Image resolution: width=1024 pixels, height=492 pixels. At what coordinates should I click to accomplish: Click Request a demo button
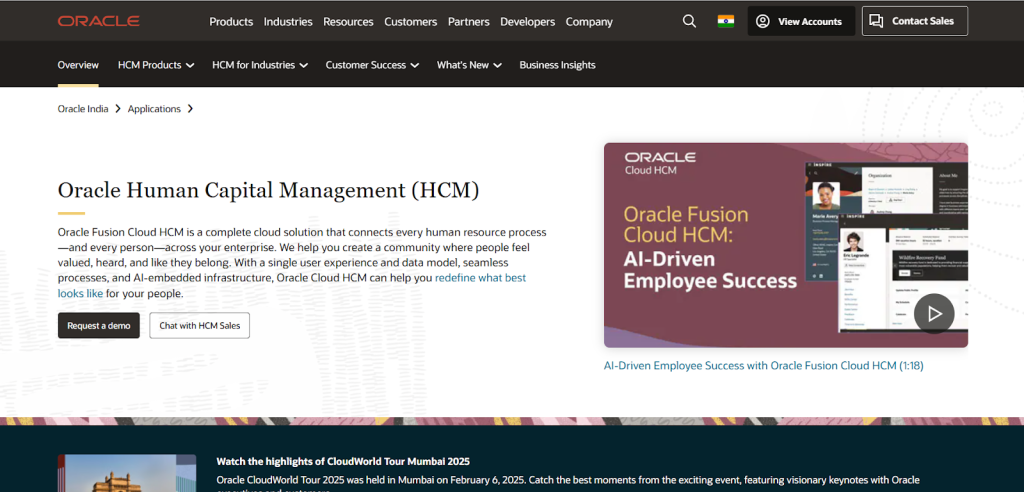[x=99, y=325]
